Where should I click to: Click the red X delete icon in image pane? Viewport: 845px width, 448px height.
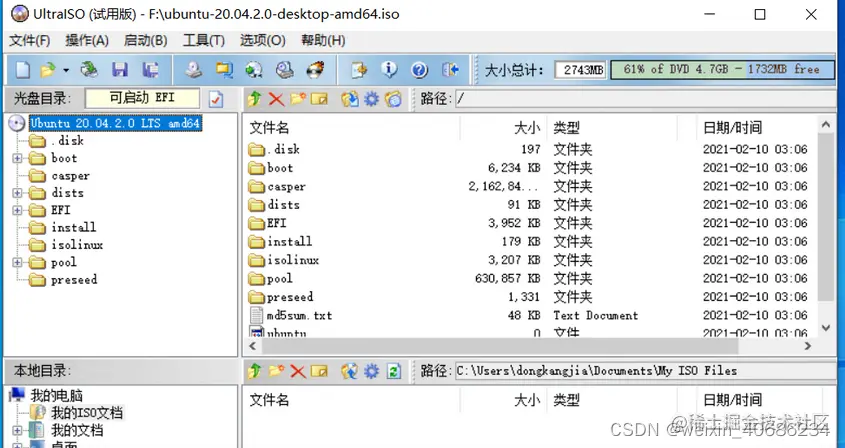pyautogui.click(x=276, y=99)
